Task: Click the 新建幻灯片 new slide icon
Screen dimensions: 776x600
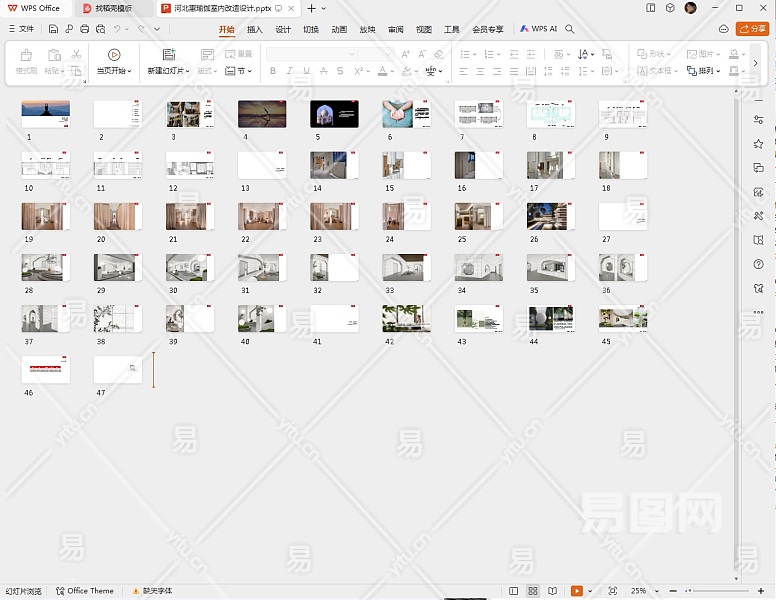Action: 168,55
